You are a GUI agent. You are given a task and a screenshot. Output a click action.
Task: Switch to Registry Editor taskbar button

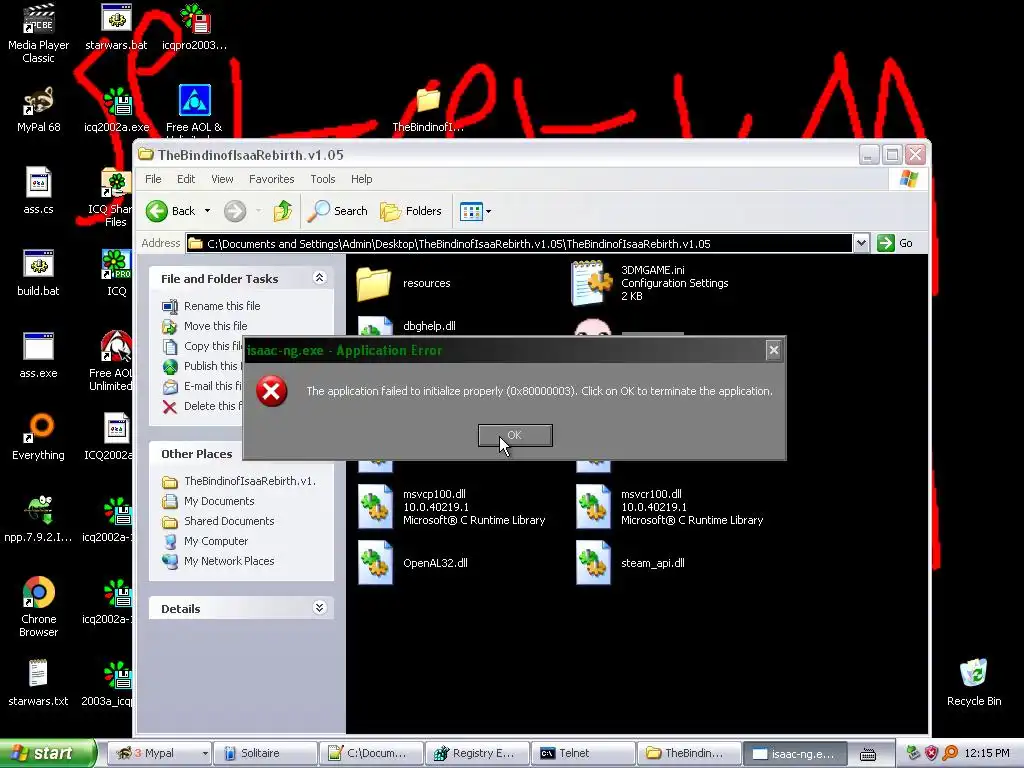(x=477, y=753)
